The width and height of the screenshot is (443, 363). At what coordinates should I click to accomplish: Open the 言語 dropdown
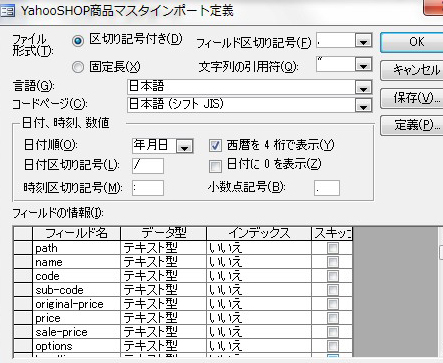[x=363, y=88]
